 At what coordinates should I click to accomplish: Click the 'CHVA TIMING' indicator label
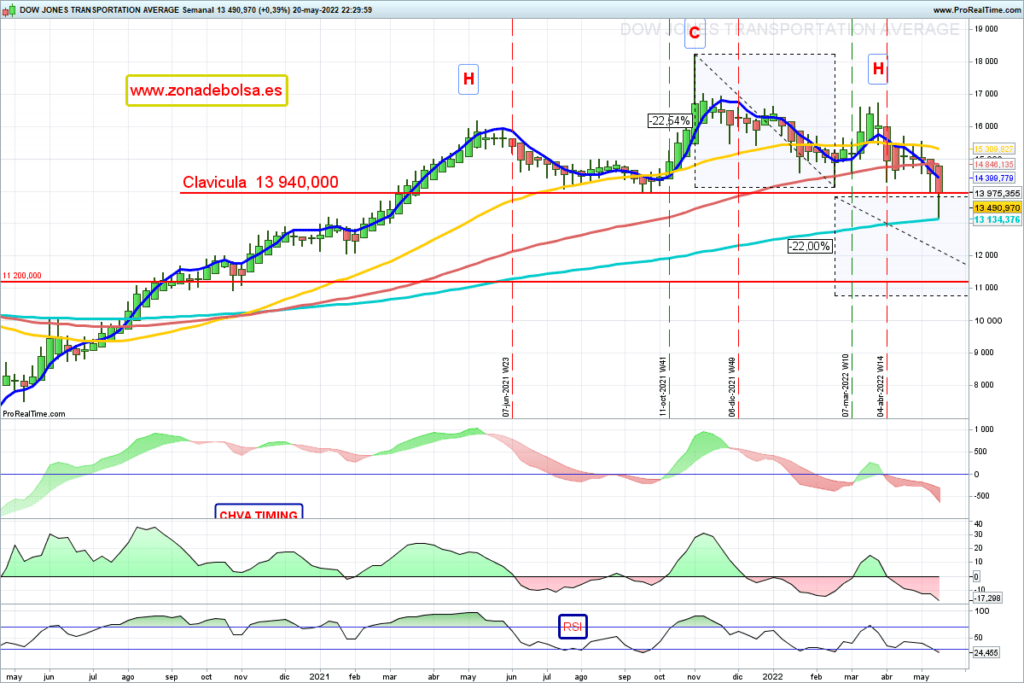[259, 513]
